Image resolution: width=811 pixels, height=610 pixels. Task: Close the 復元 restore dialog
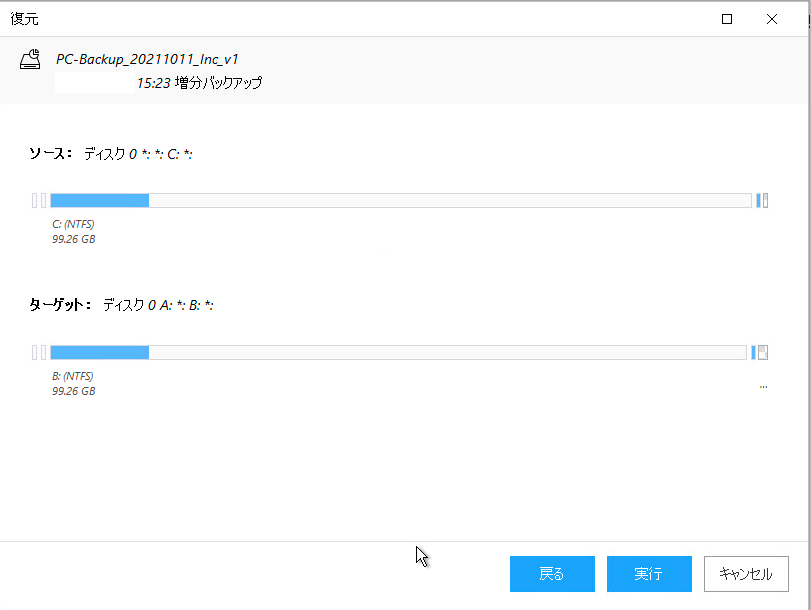(x=772, y=18)
